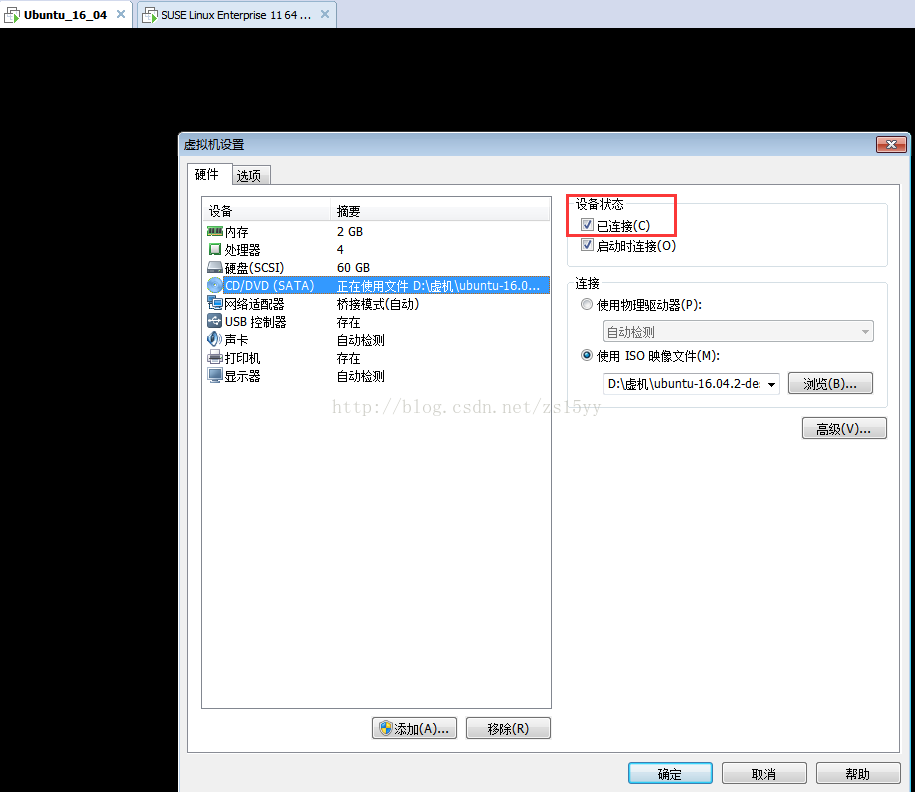Select the 内存 row label
The image size is (915, 792).
click(237, 232)
